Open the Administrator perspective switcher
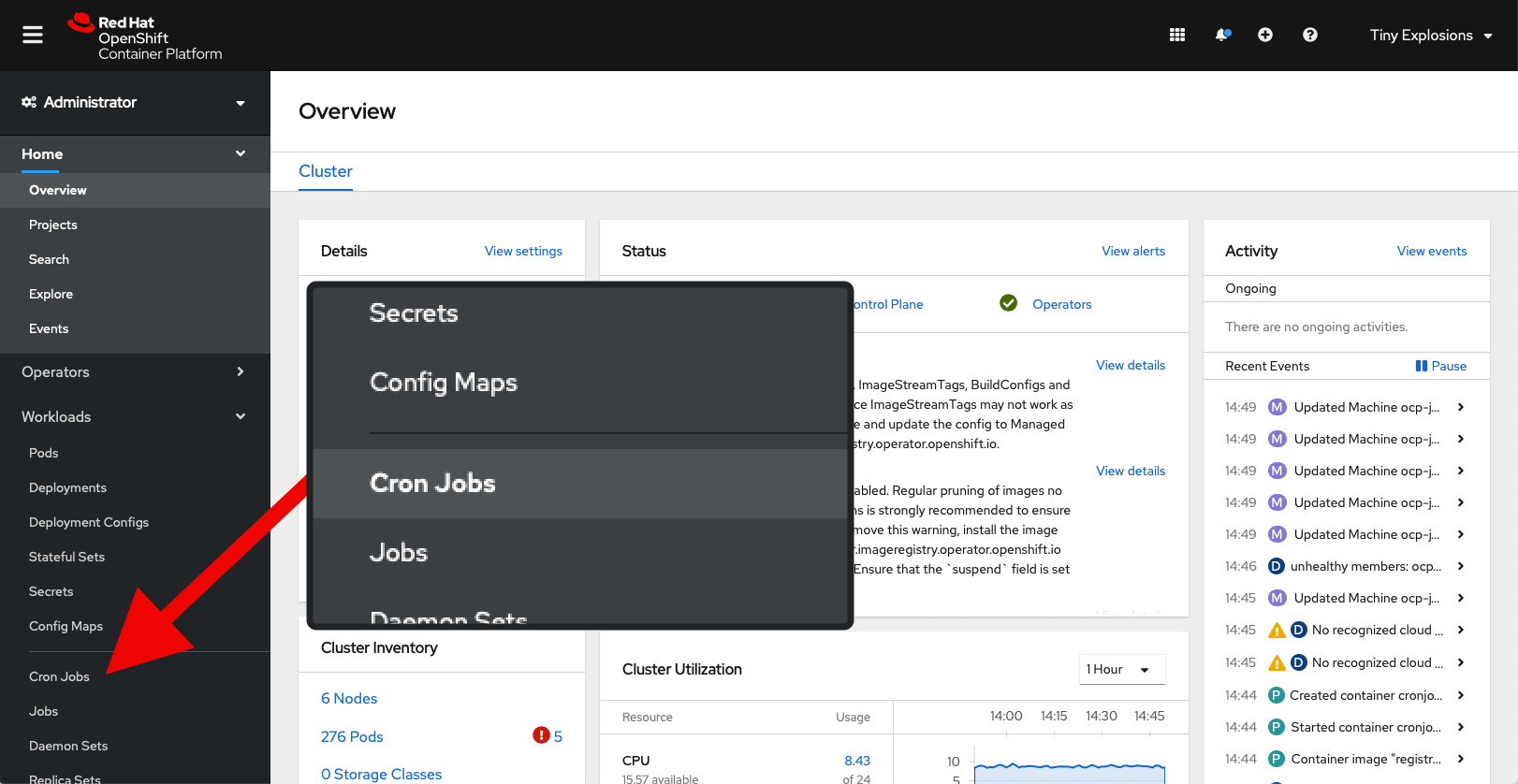 pos(135,103)
